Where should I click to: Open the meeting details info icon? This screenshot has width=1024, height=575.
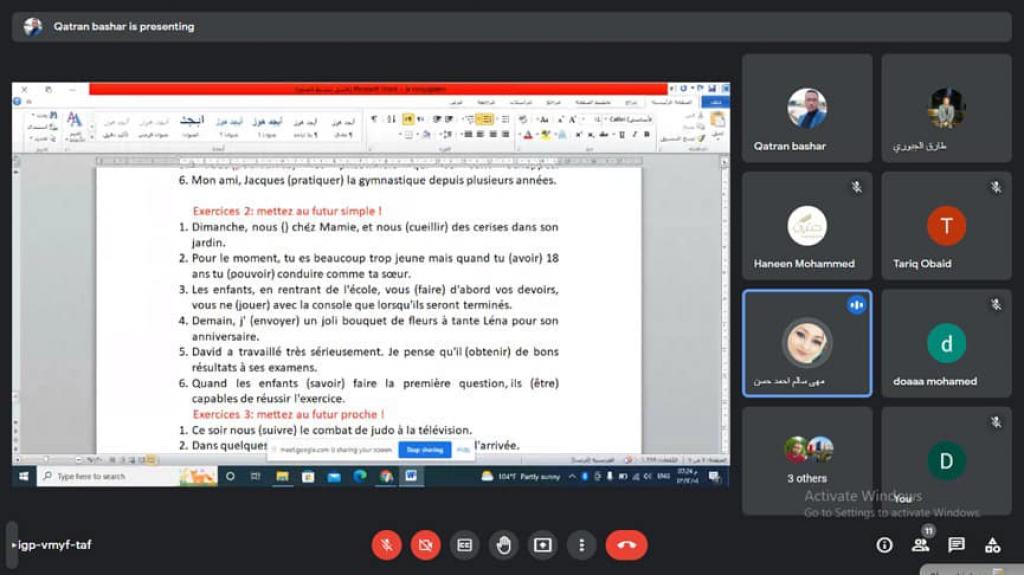884,545
